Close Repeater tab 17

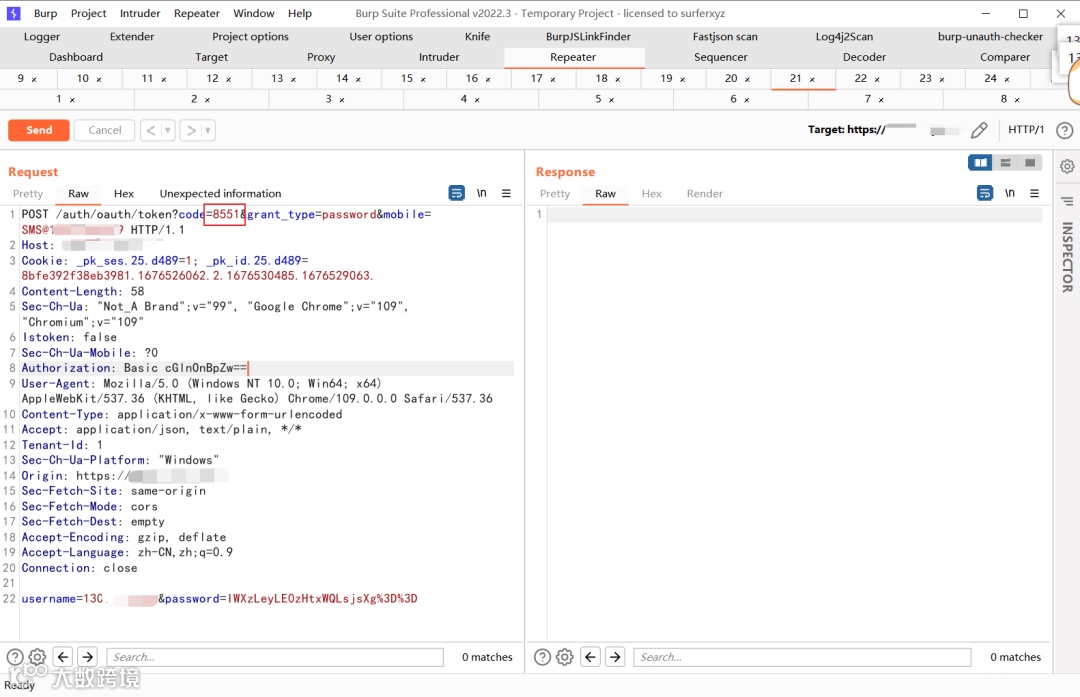tap(553, 80)
